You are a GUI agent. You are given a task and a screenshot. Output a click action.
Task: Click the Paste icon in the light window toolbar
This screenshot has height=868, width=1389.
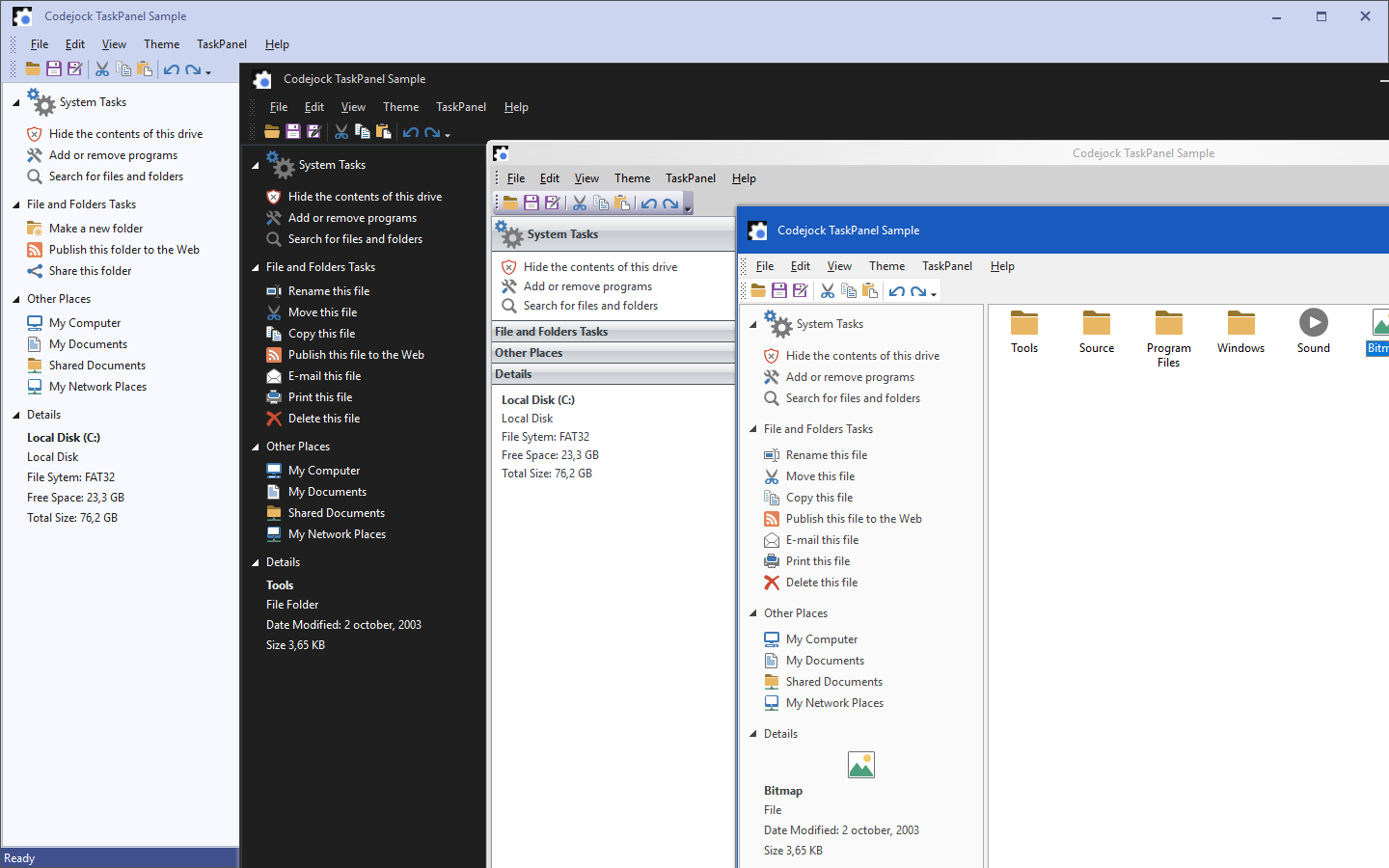(x=145, y=68)
